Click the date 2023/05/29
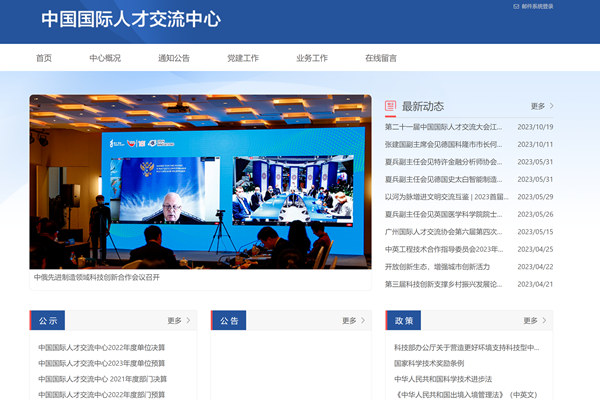This screenshot has width=600, height=400. tap(535, 197)
